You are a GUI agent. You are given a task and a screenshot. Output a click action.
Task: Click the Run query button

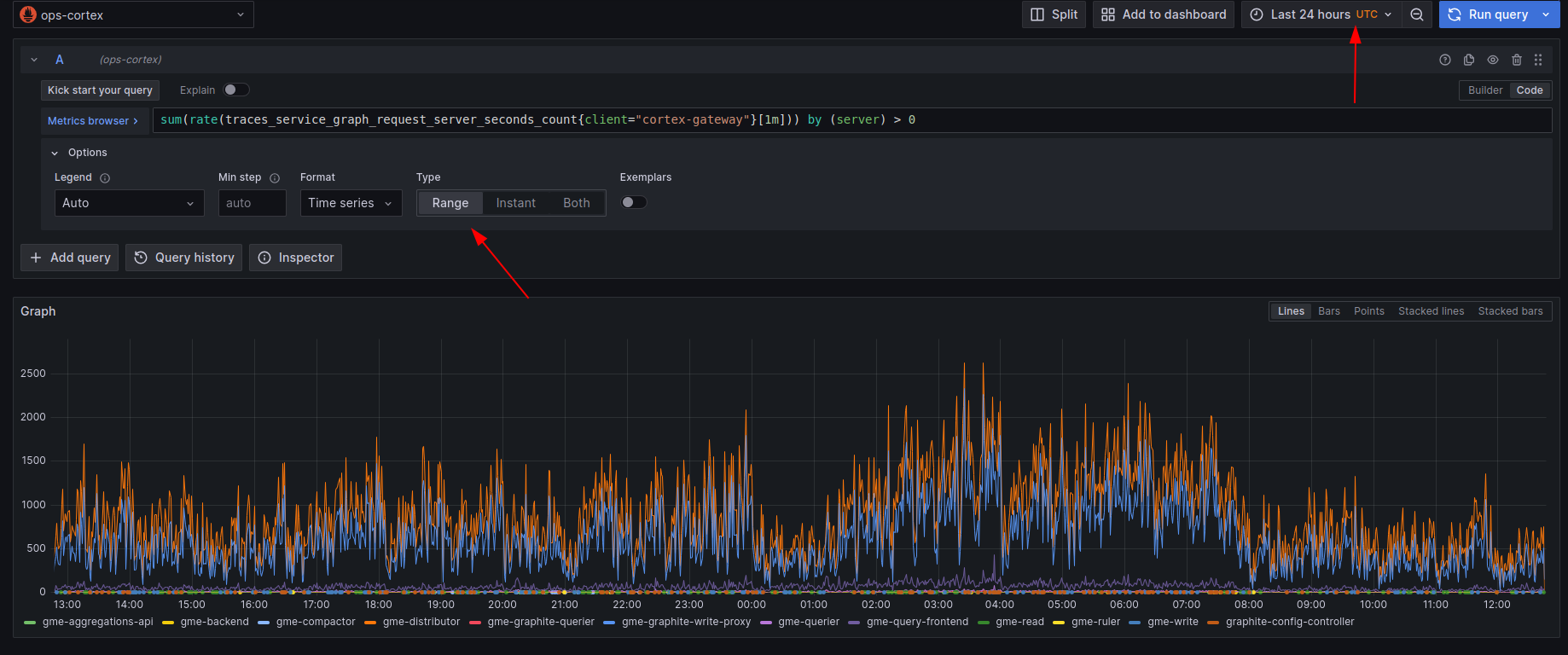pos(1488,14)
